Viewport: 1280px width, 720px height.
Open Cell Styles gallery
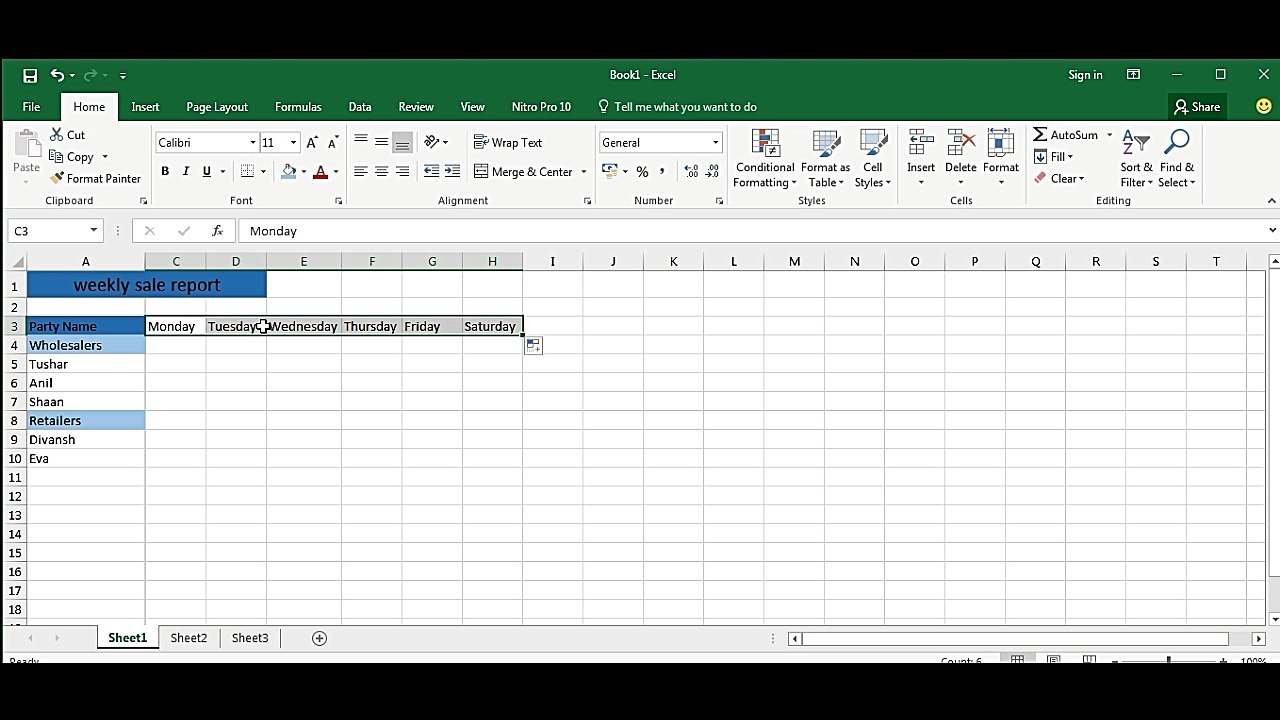[x=873, y=158]
